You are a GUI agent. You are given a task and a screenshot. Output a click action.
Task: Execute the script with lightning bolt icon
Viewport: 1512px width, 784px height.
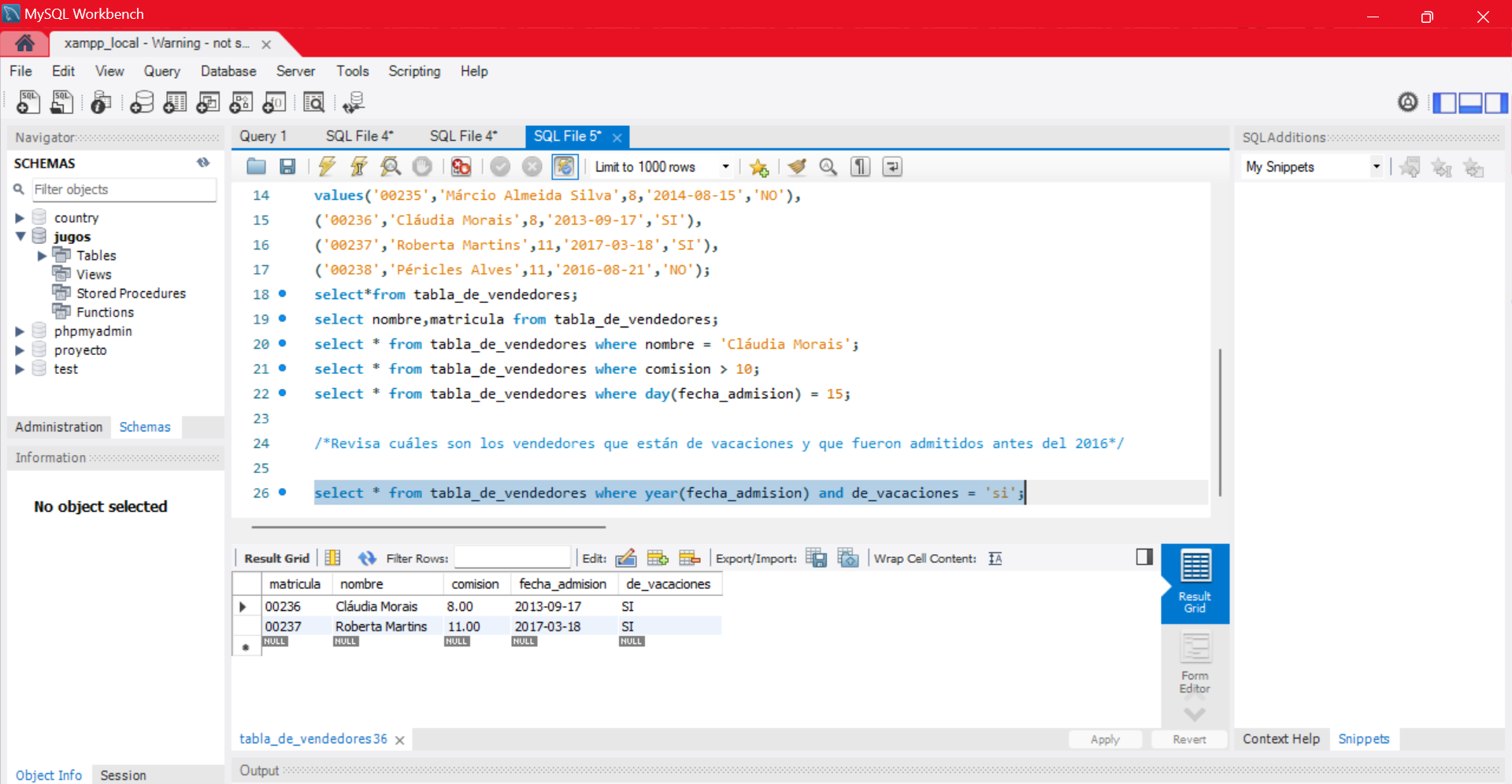[327, 166]
